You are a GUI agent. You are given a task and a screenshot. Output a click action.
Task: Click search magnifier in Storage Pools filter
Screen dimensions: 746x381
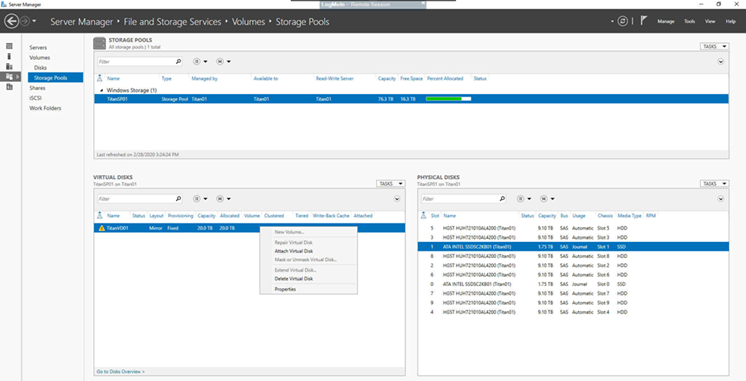178,61
